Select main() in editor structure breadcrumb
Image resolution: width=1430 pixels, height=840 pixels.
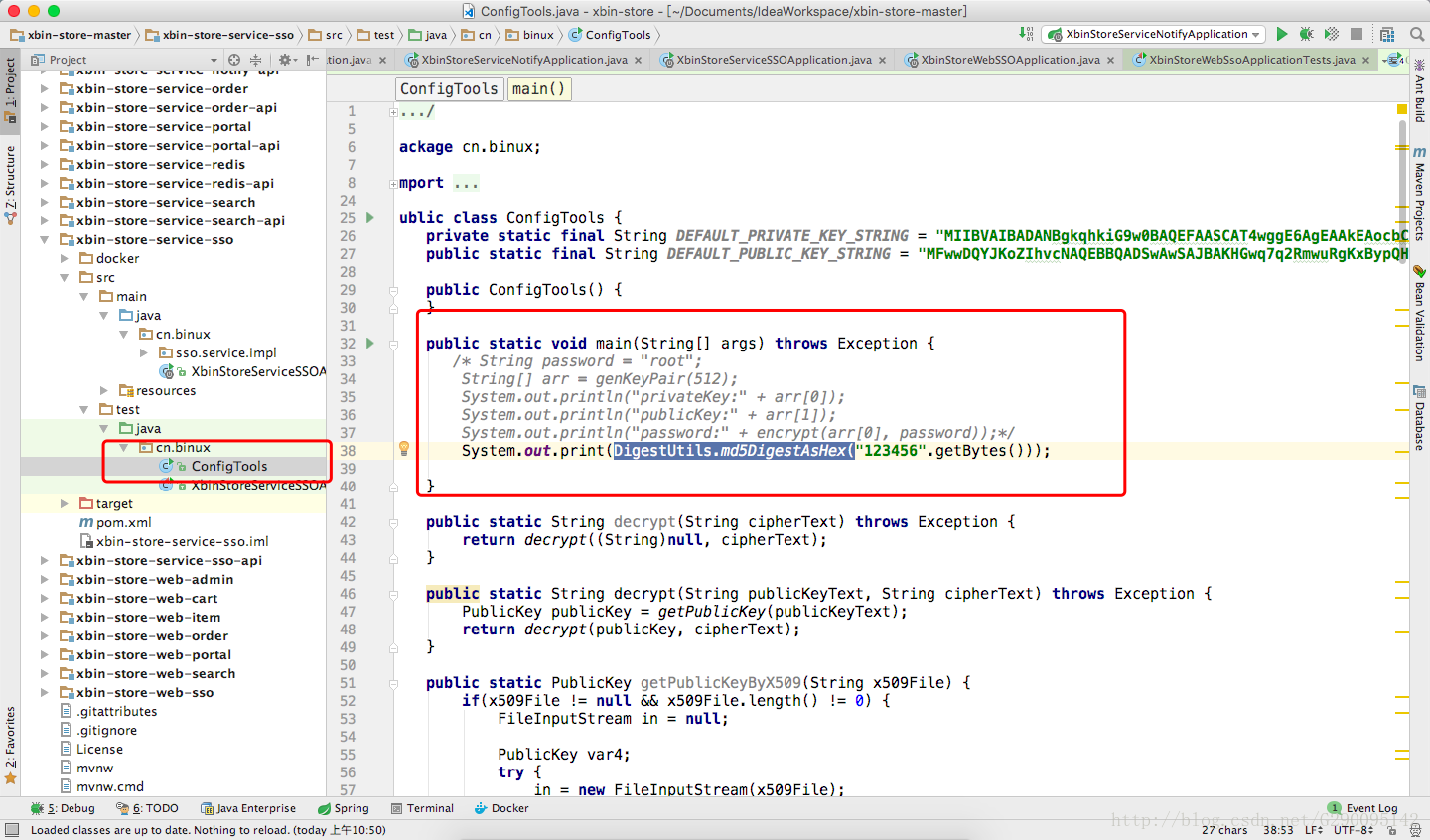coord(539,88)
